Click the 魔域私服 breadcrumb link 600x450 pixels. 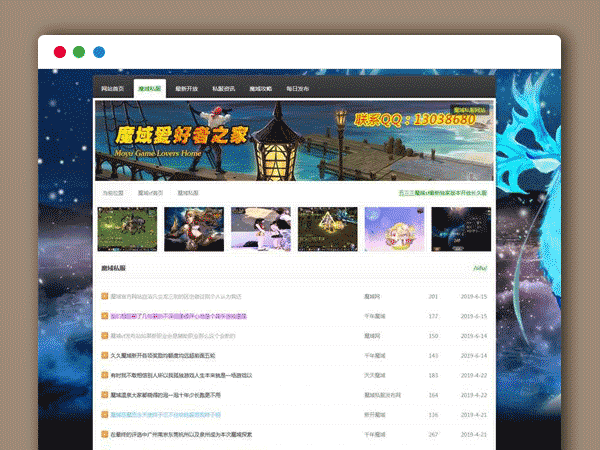pos(188,192)
